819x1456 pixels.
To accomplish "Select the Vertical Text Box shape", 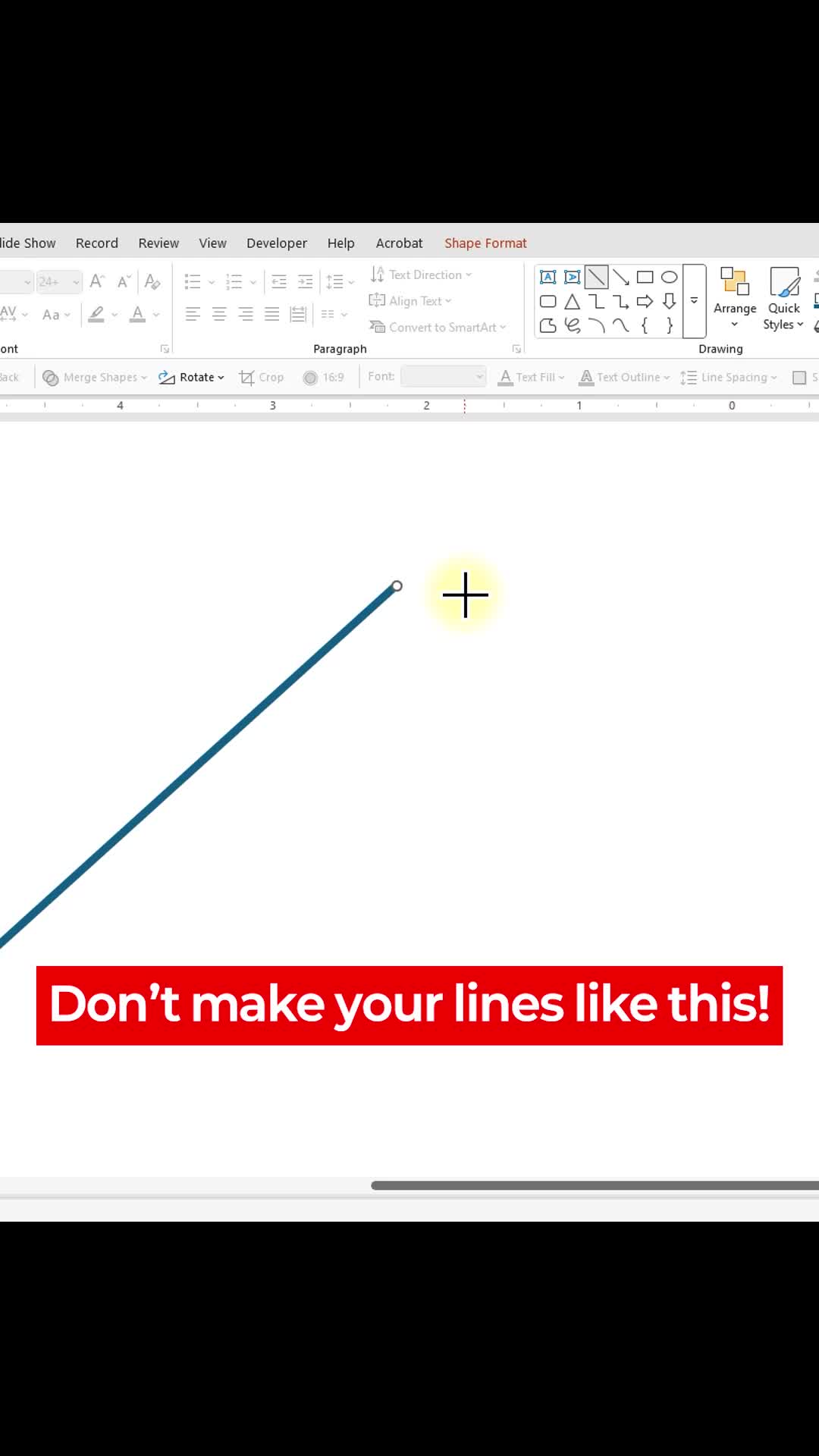I will (x=573, y=278).
